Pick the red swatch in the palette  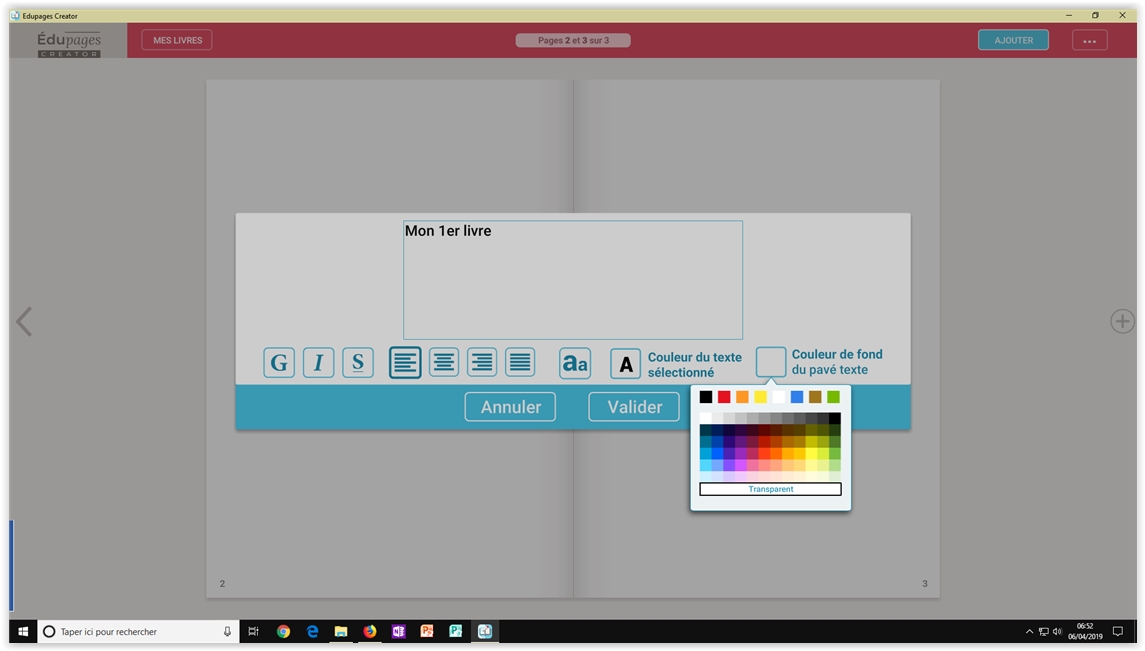click(x=724, y=397)
